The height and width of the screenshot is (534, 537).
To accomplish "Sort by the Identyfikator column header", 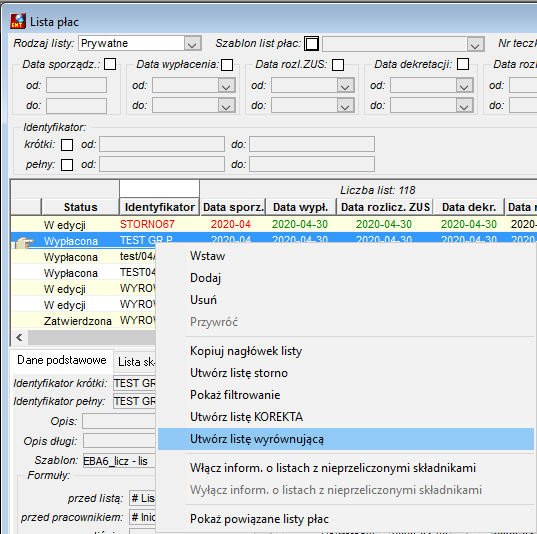I will [160, 207].
